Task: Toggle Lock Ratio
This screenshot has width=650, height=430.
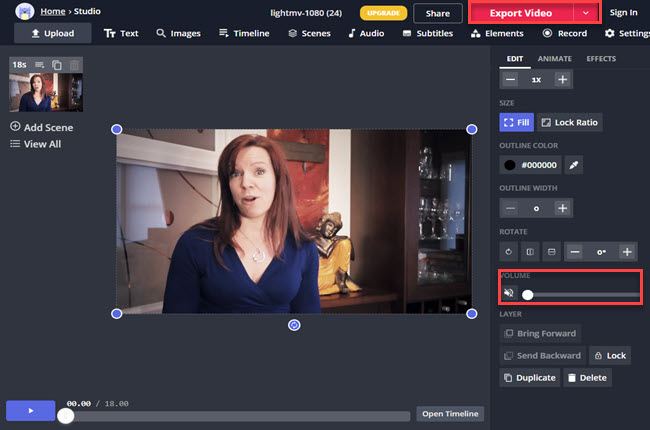Action: point(570,122)
